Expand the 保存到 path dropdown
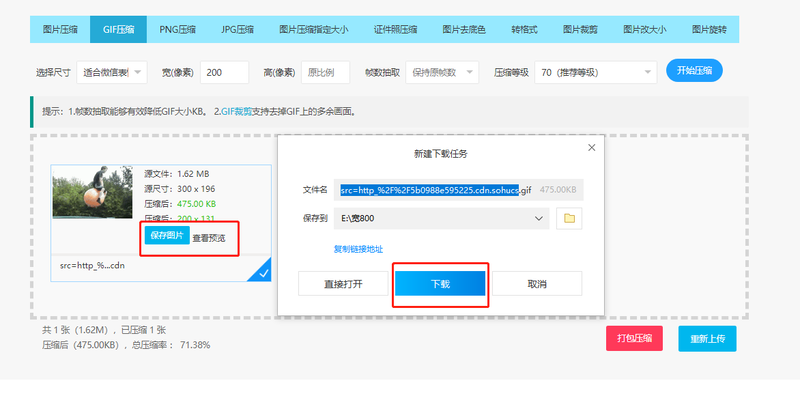800x409 pixels. (442, 218)
